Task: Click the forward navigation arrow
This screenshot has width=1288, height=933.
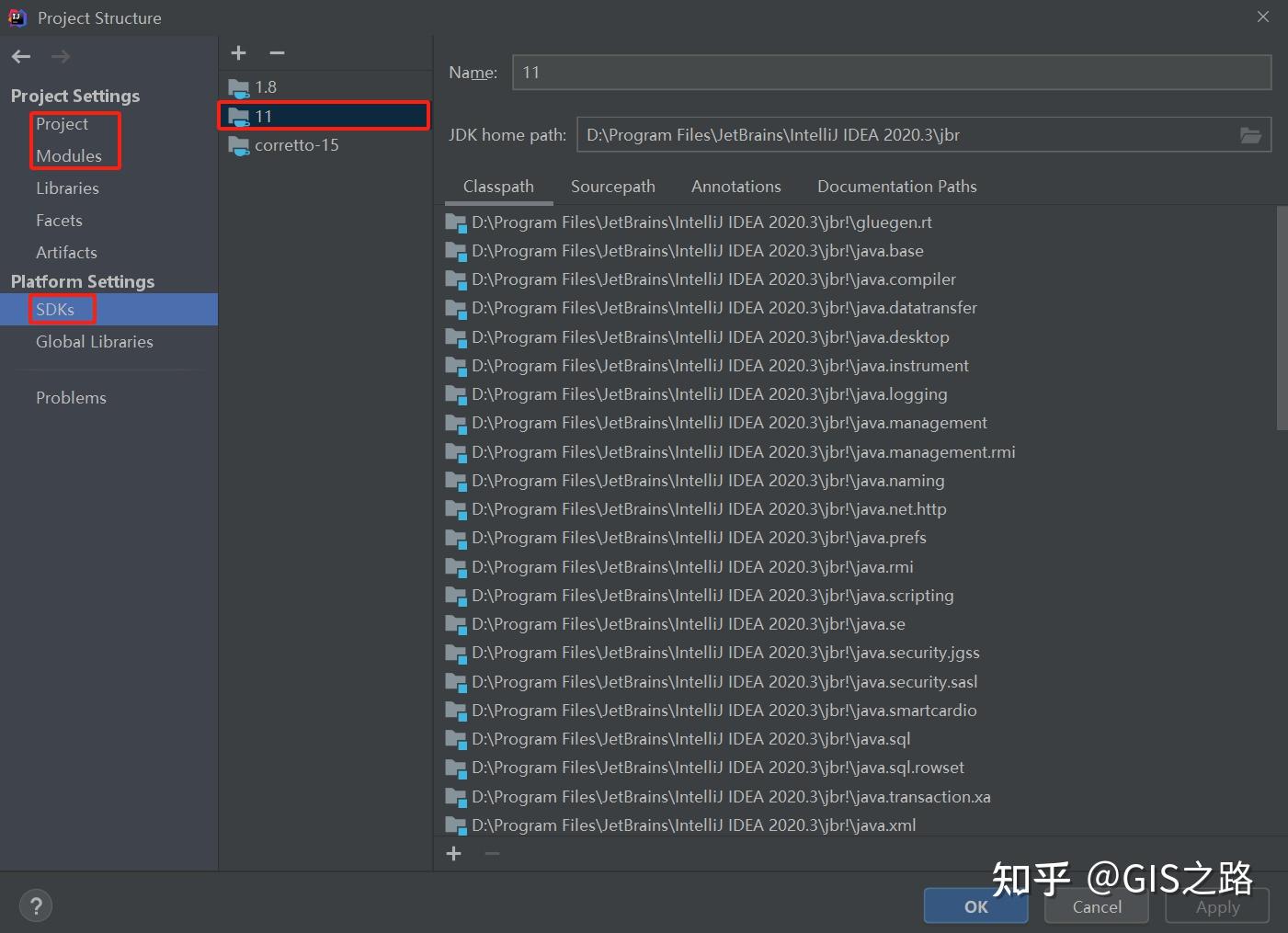Action: [61, 57]
